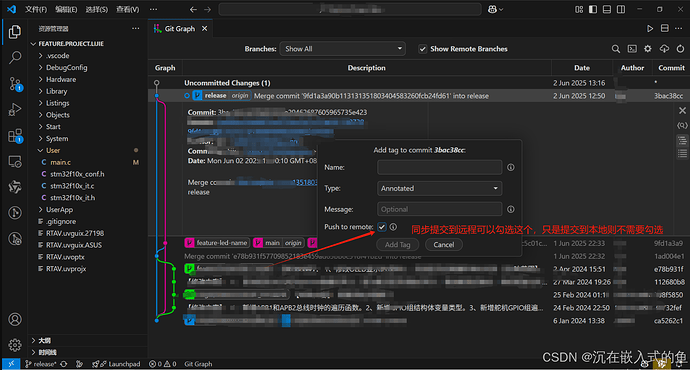
Task: Expand the Hardware folder
Action: pos(61,79)
